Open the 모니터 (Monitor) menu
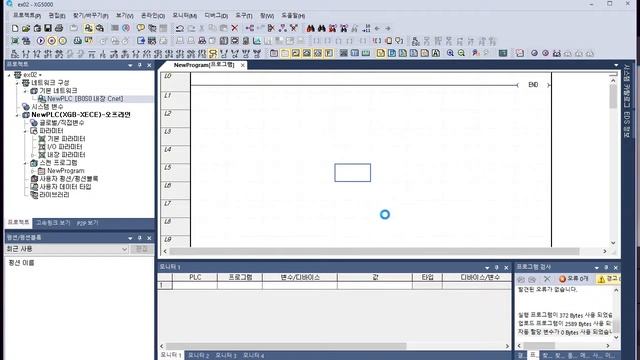 [x=184, y=16]
